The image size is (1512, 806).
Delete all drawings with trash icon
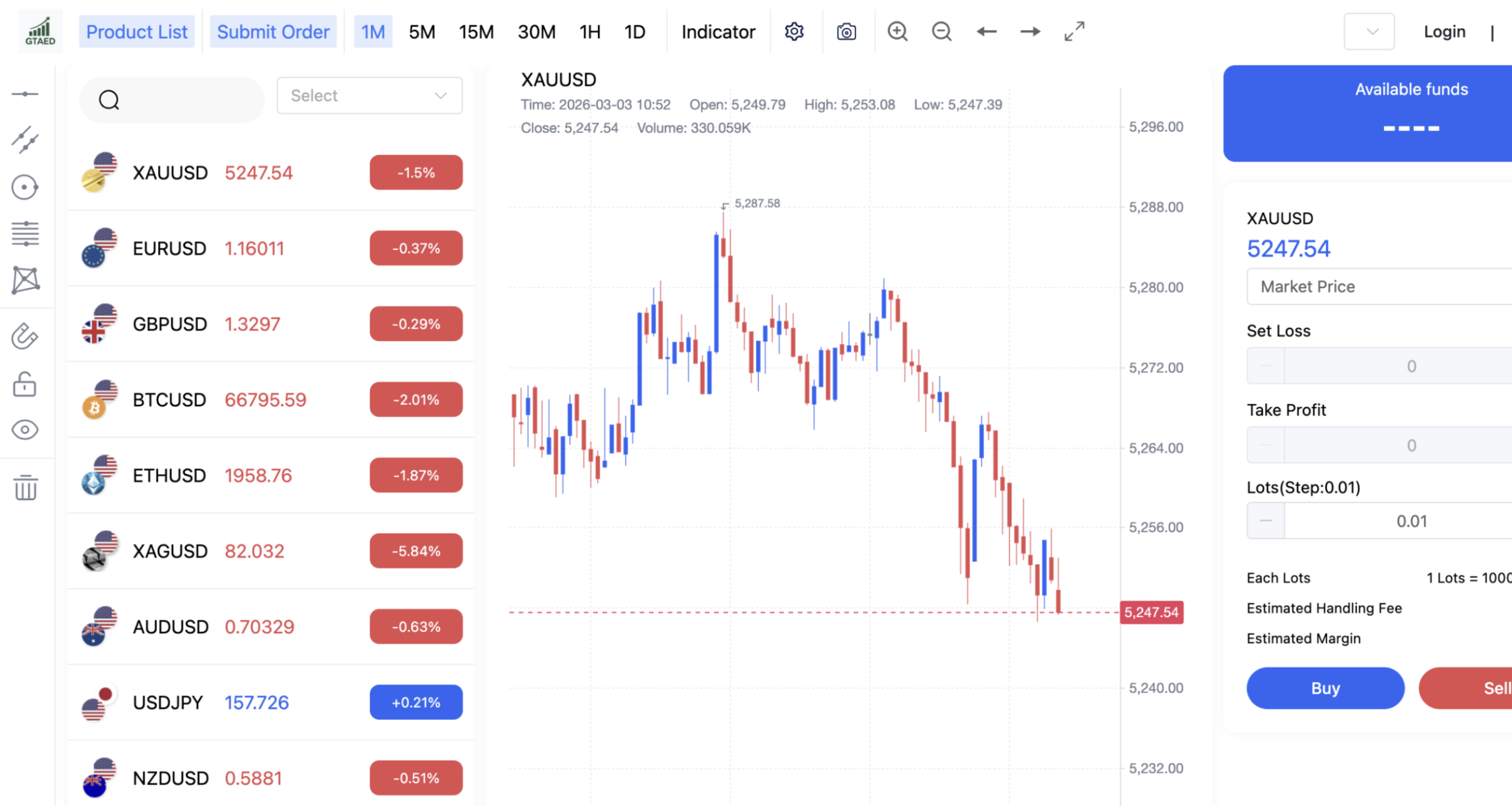[25, 487]
